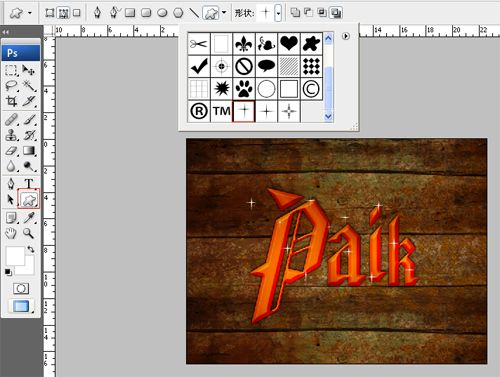Choose the Rectangle shape tool in options bar
Viewport: 500px width, 377px height.
point(130,13)
